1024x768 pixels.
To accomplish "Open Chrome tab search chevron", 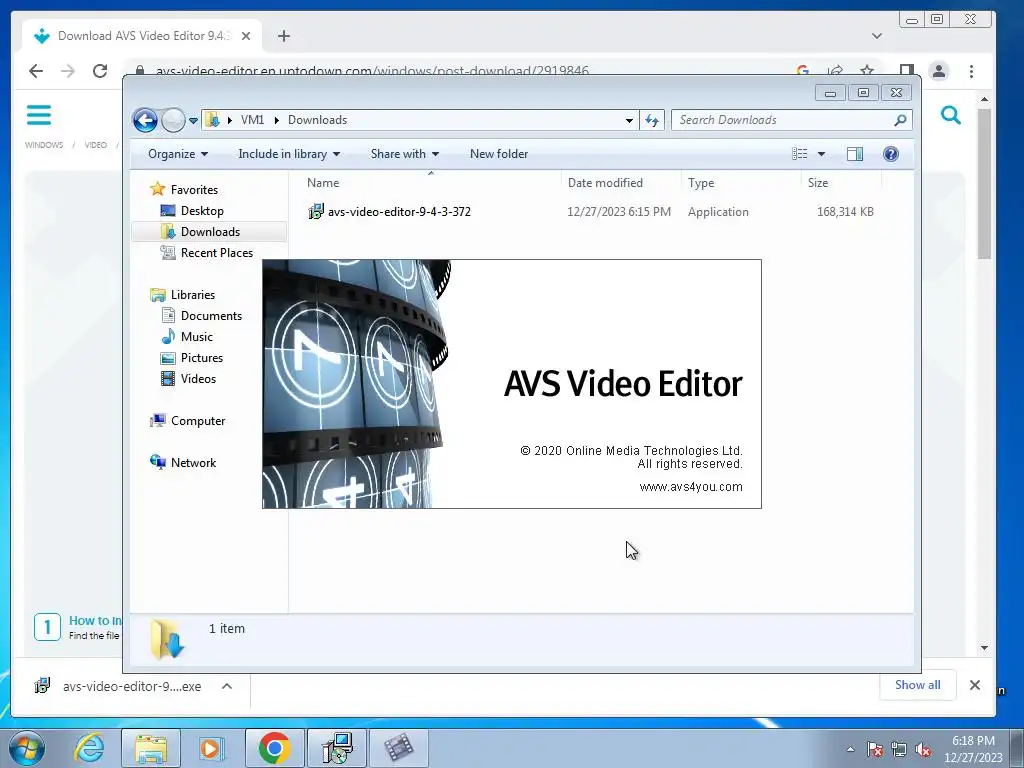I will pos(877,36).
